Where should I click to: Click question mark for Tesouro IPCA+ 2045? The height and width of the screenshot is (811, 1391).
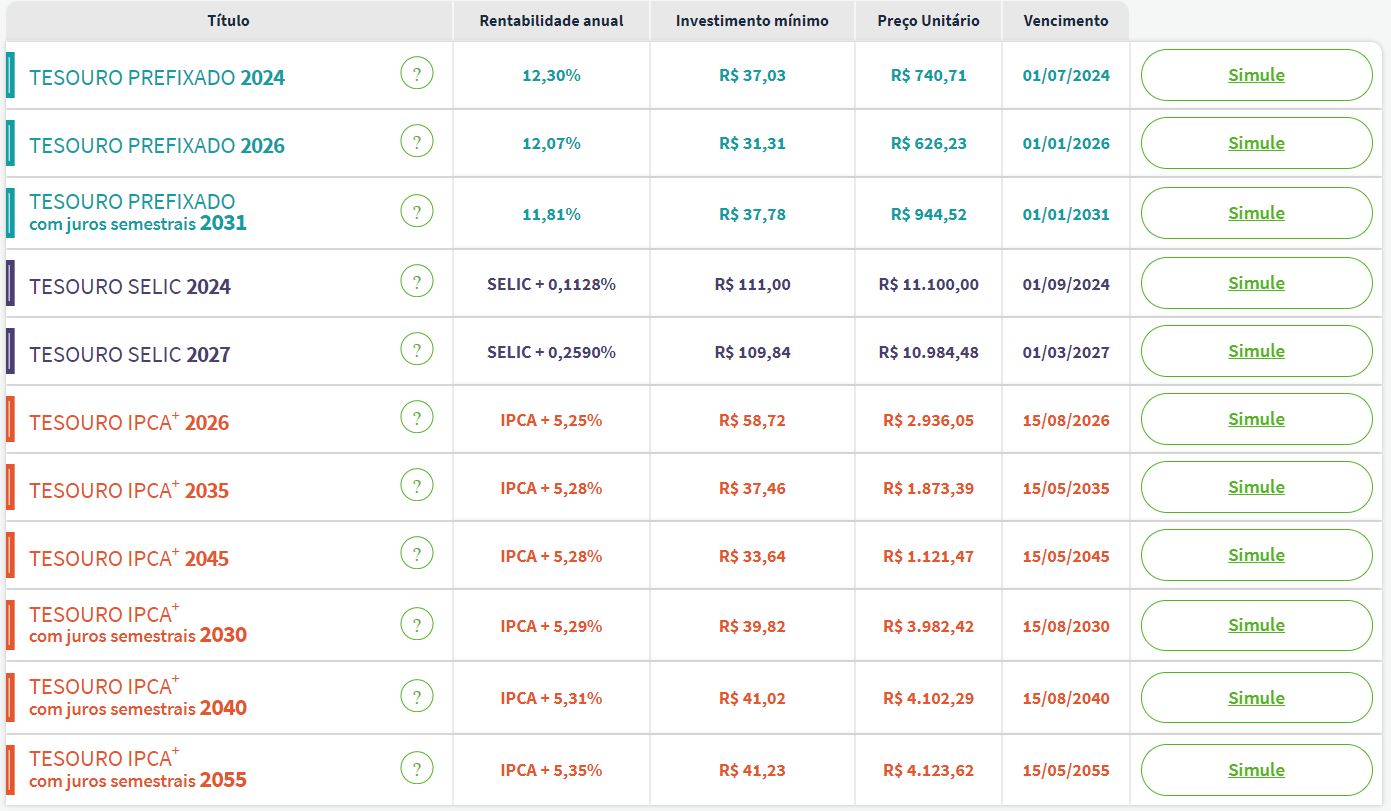click(417, 555)
